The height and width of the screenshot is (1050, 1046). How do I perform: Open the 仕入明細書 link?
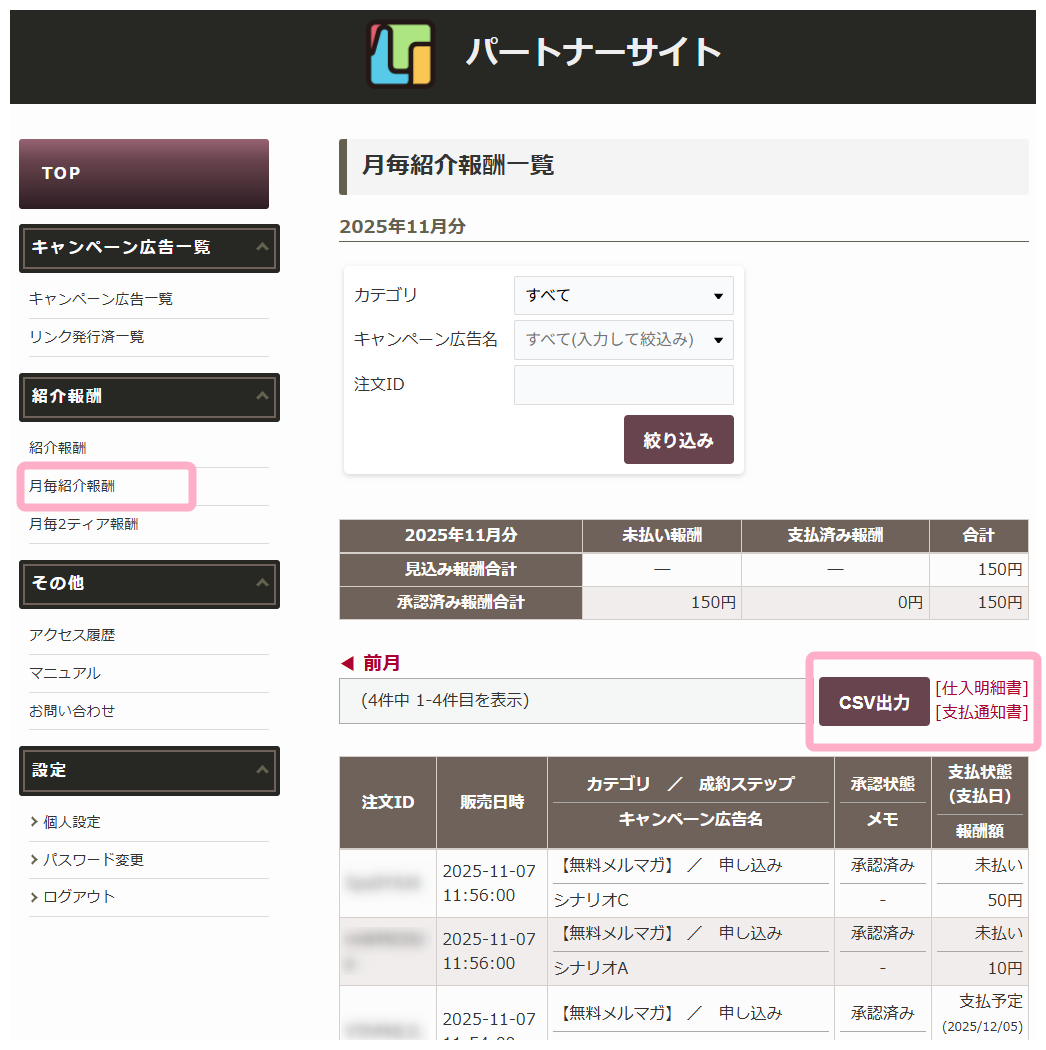981,688
